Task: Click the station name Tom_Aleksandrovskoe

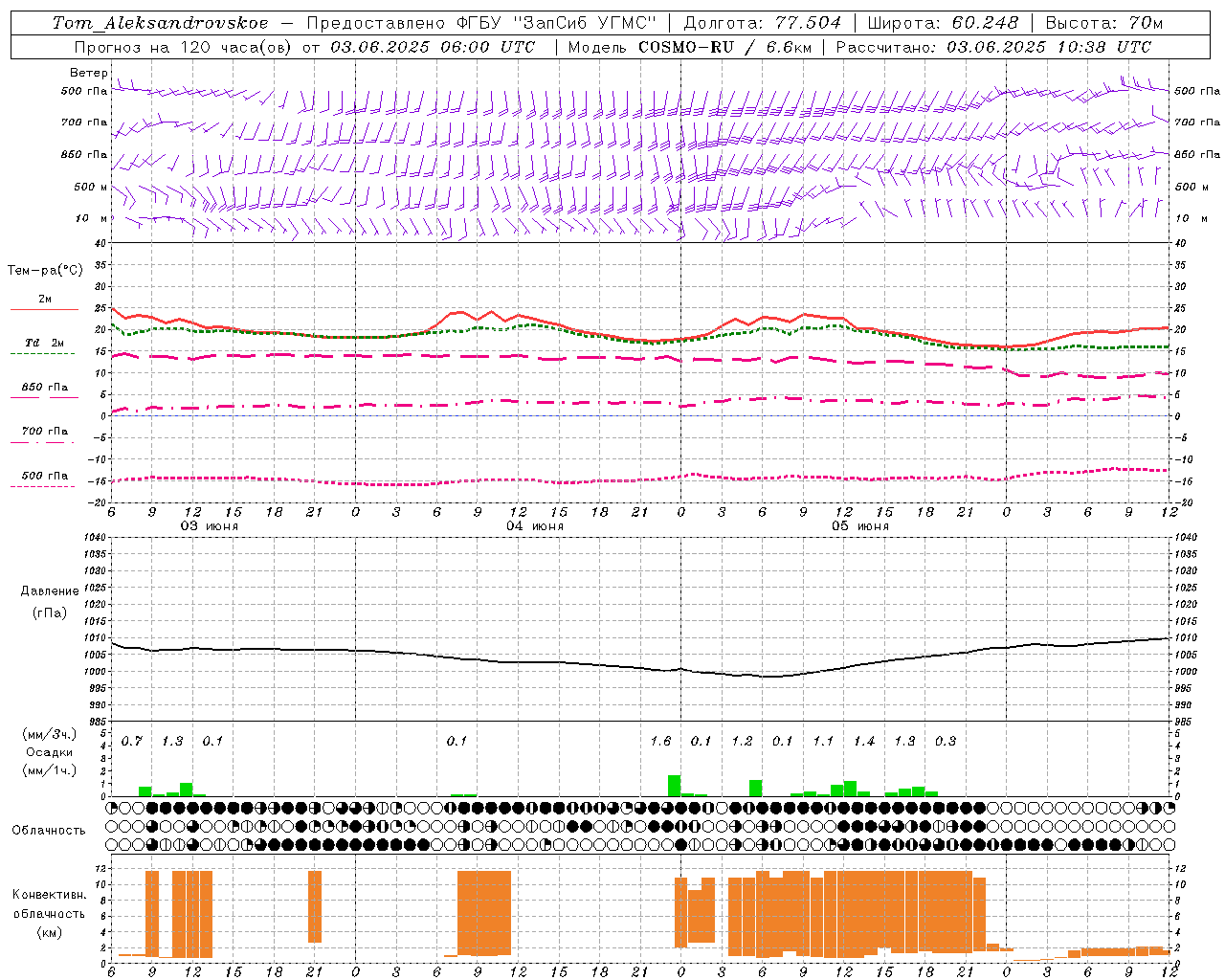Action: tap(160, 23)
